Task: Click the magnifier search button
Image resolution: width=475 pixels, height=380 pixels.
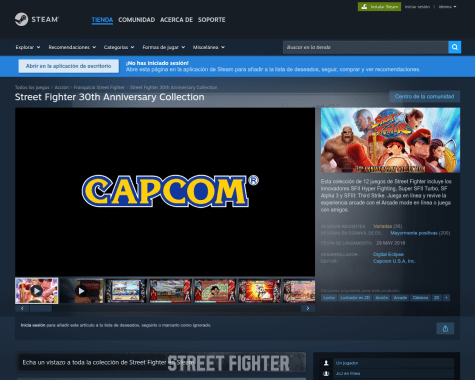Action: [x=454, y=47]
